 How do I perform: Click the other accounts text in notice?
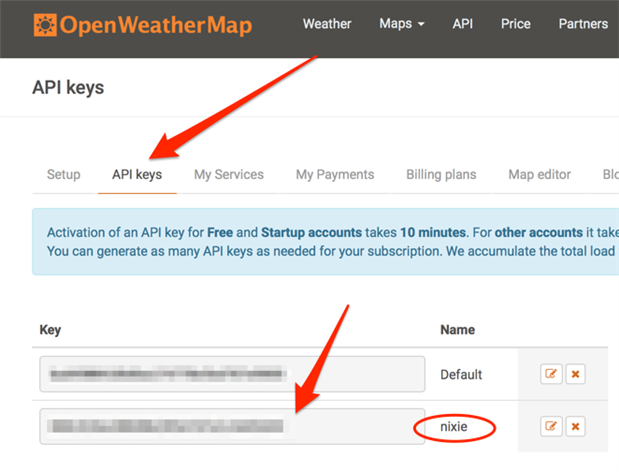[x=538, y=232]
